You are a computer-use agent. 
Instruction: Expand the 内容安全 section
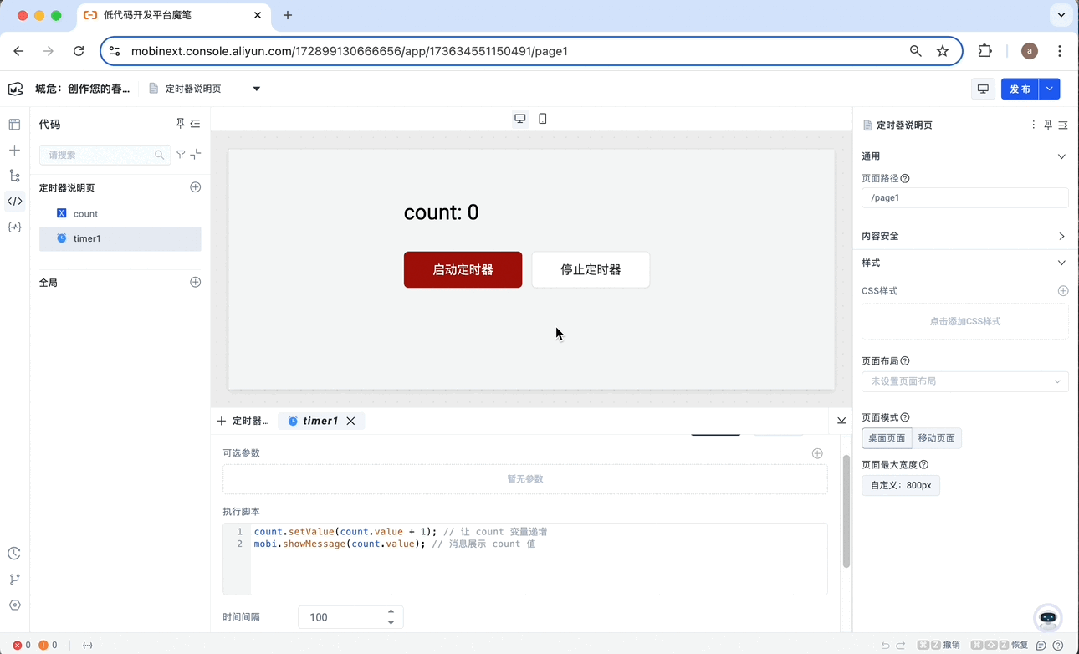point(1061,236)
